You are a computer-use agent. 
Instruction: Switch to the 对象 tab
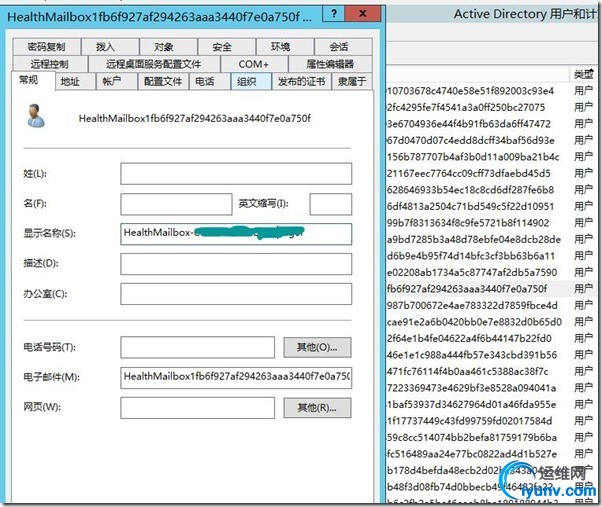tap(169, 47)
